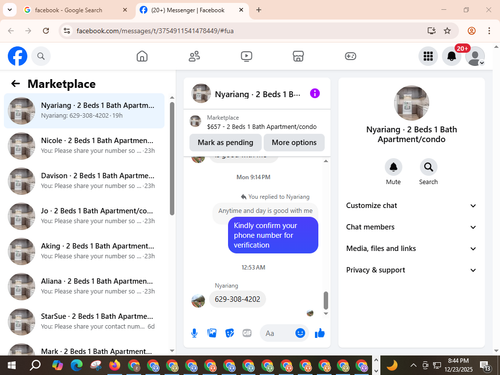
Task: Open a new Chrome tab
Action: click(x=259, y=10)
